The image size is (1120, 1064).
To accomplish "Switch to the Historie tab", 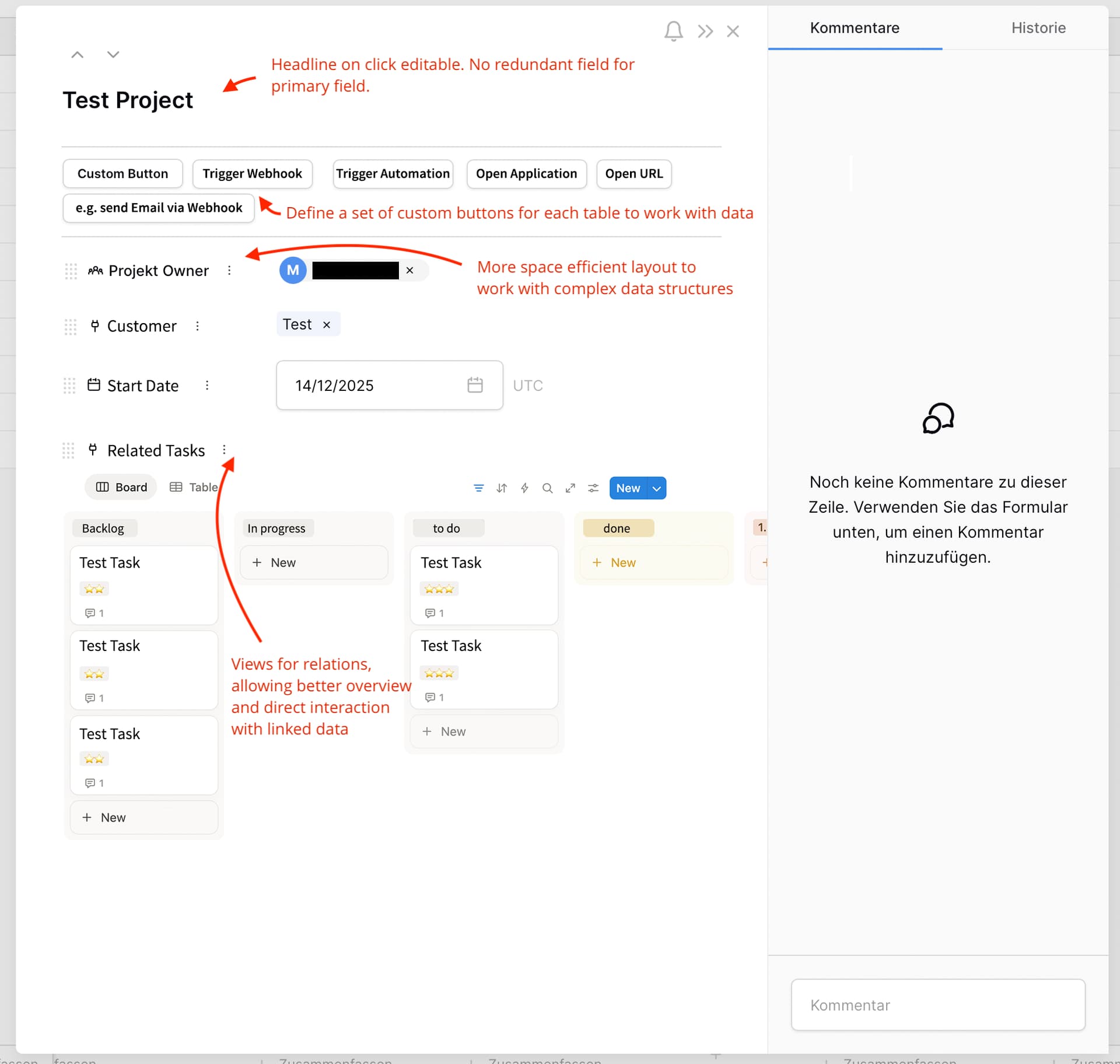I will (x=1038, y=28).
